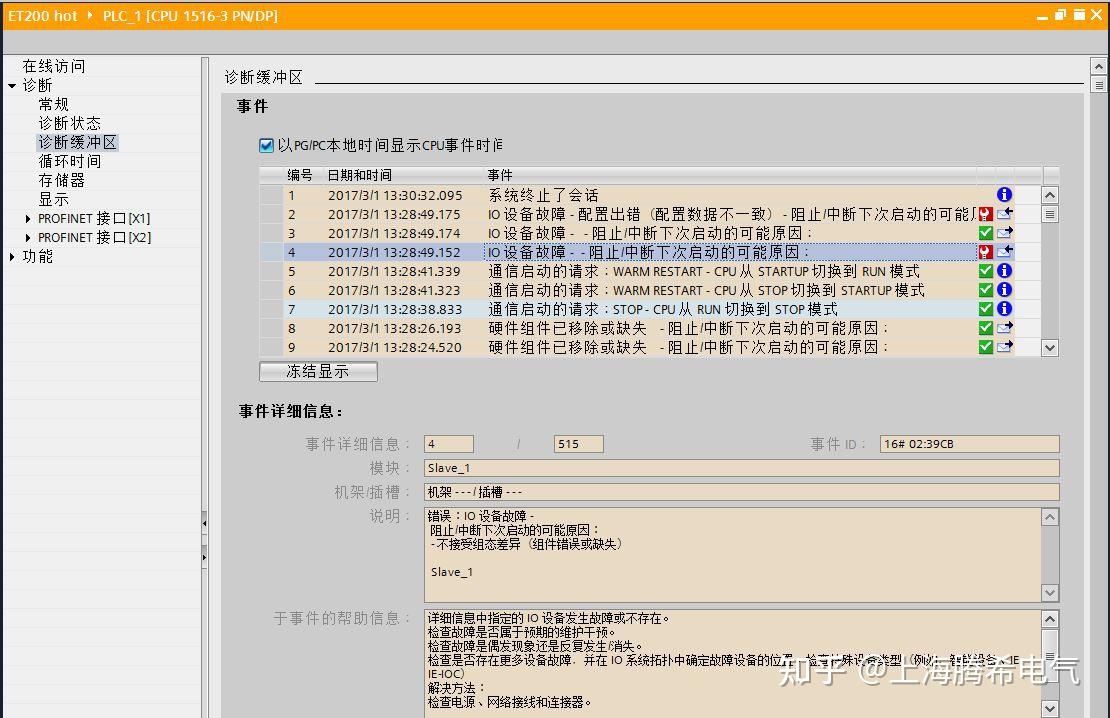Click the 冻结显示 button
The width and height of the screenshot is (1110, 718).
coord(318,371)
